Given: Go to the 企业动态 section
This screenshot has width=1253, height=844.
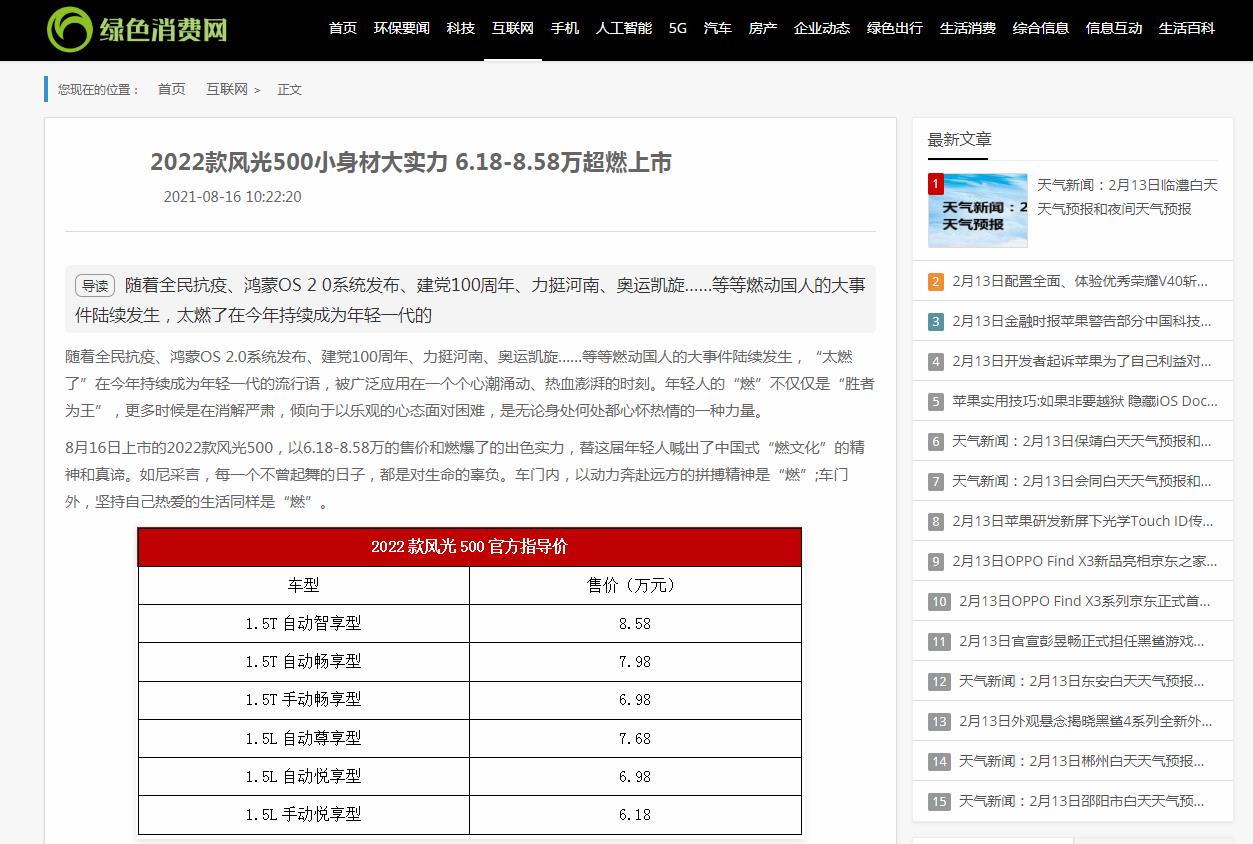Looking at the screenshot, I should pos(822,28).
